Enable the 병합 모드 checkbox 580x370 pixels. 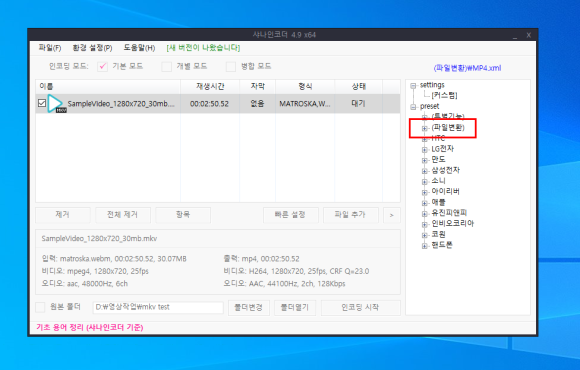coord(231,66)
